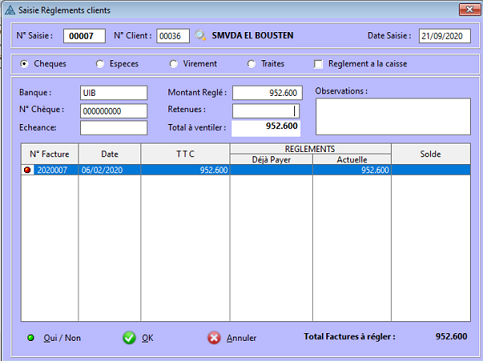Close the Saisie Règlements clients window
The width and height of the screenshot is (483, 361).
469,10
